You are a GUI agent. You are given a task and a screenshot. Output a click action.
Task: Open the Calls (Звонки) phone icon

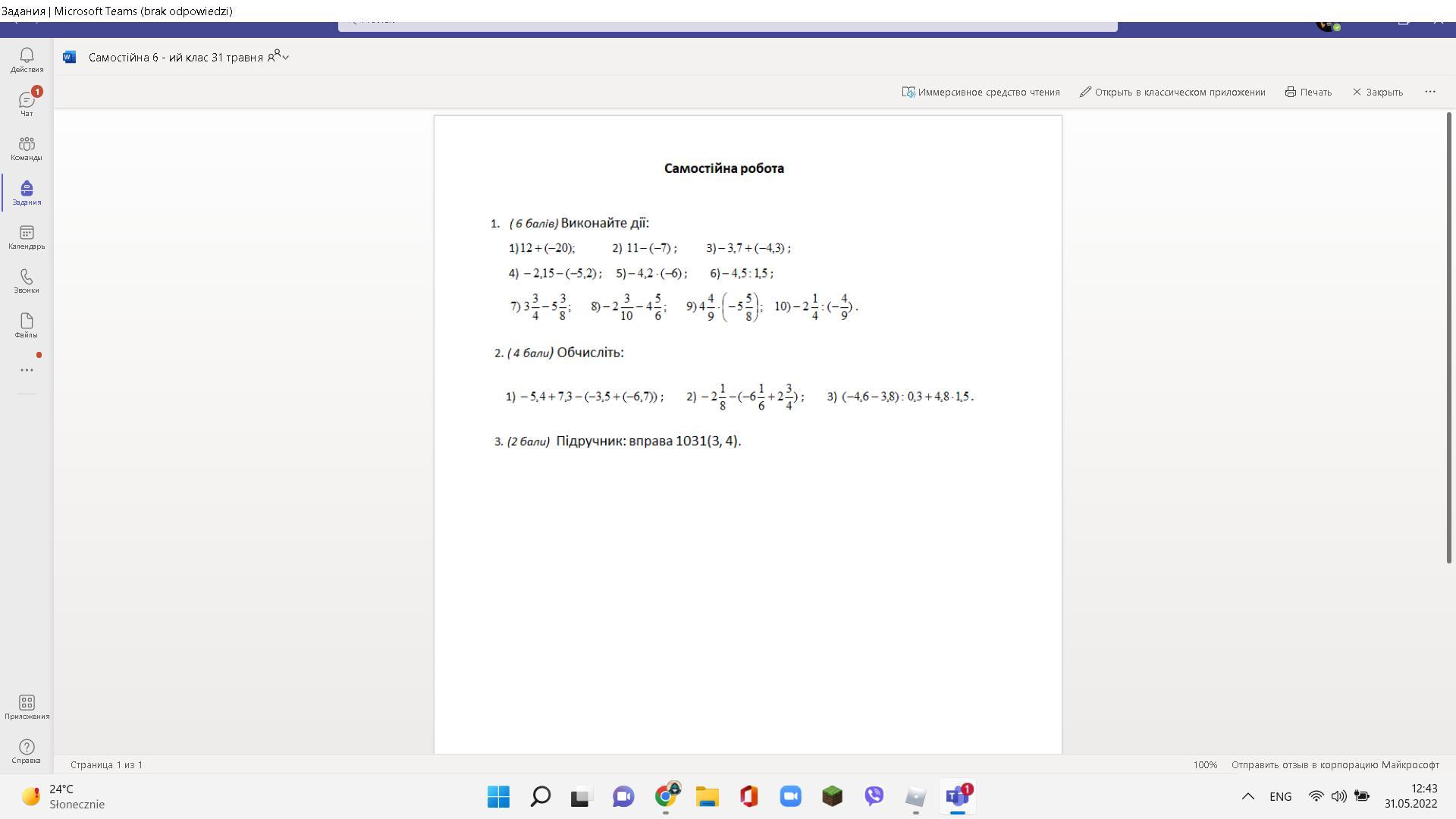(27, 281)
